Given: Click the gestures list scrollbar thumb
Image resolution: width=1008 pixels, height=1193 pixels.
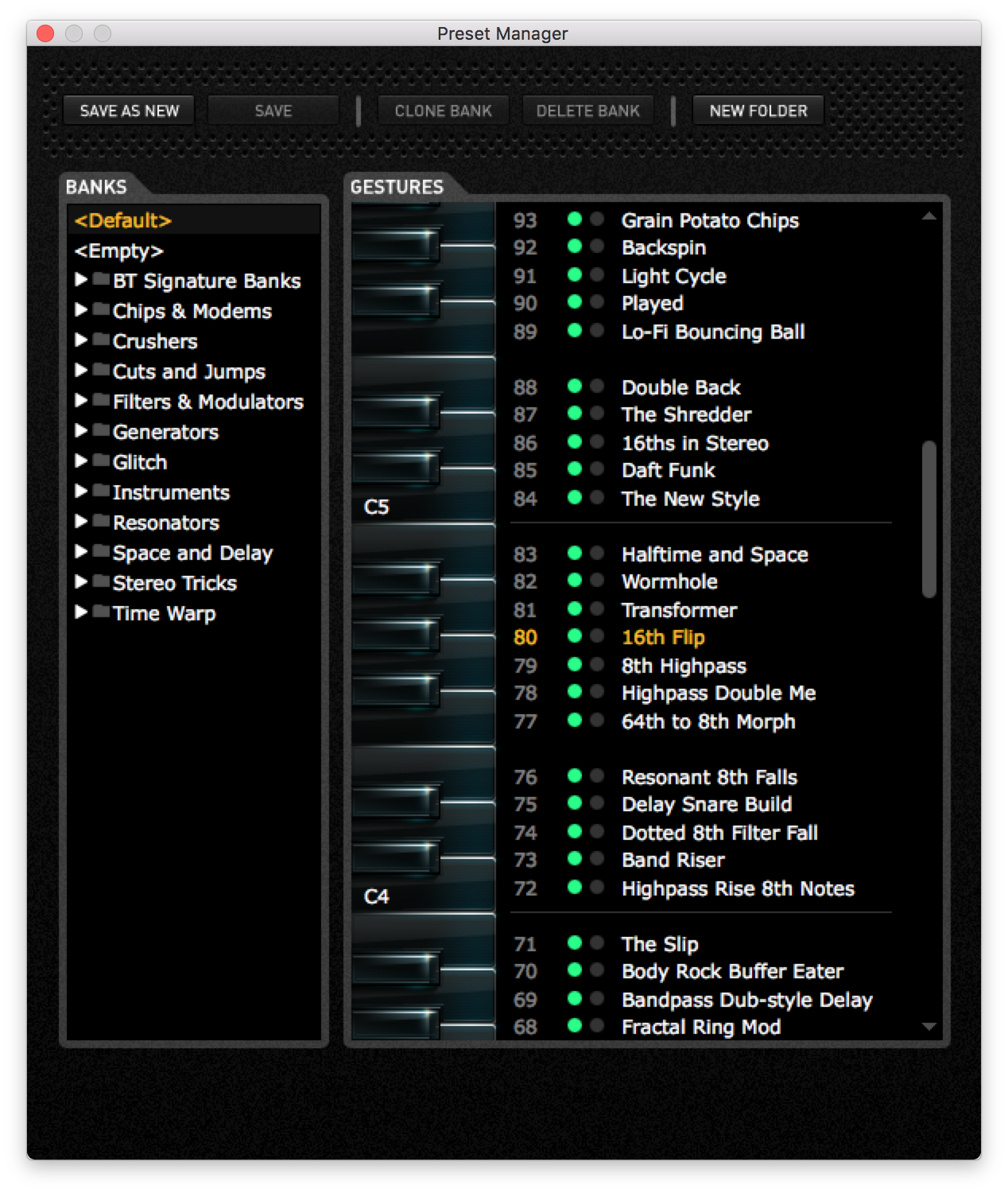Looking at the screenshot, I should (929, 519).
